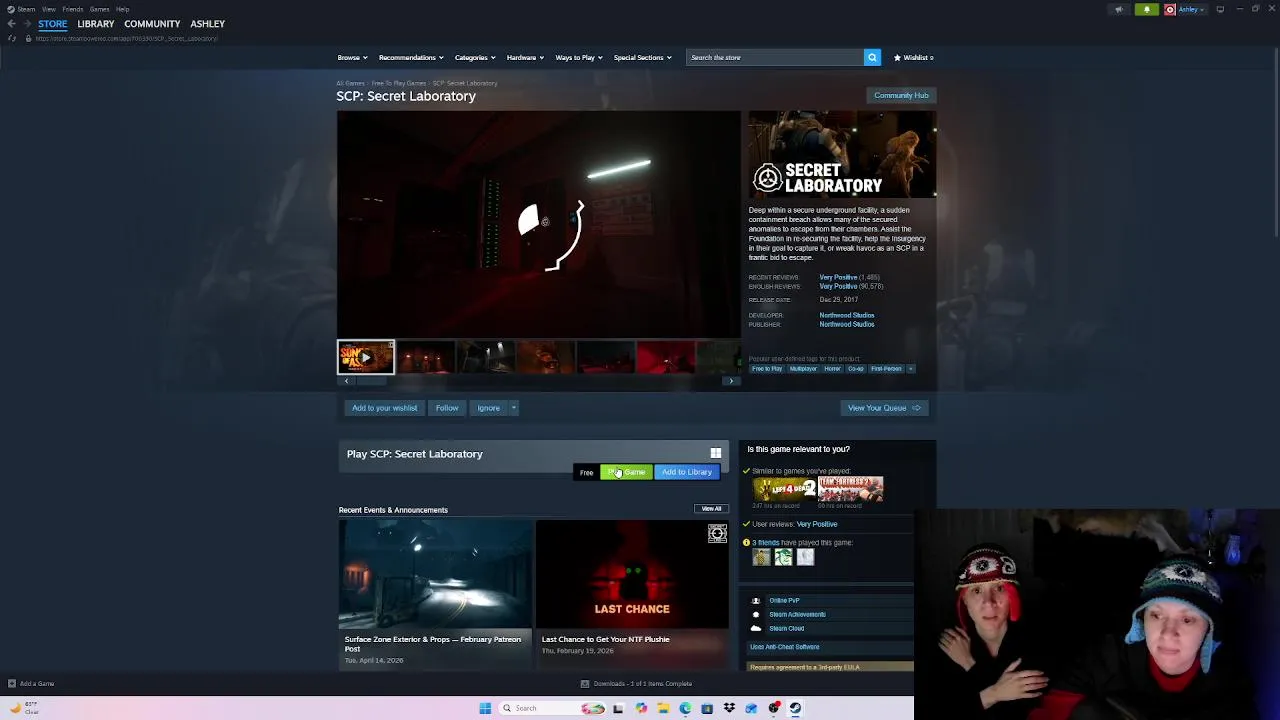
Task: Click the Ignore button
Action: coord(488,408)
